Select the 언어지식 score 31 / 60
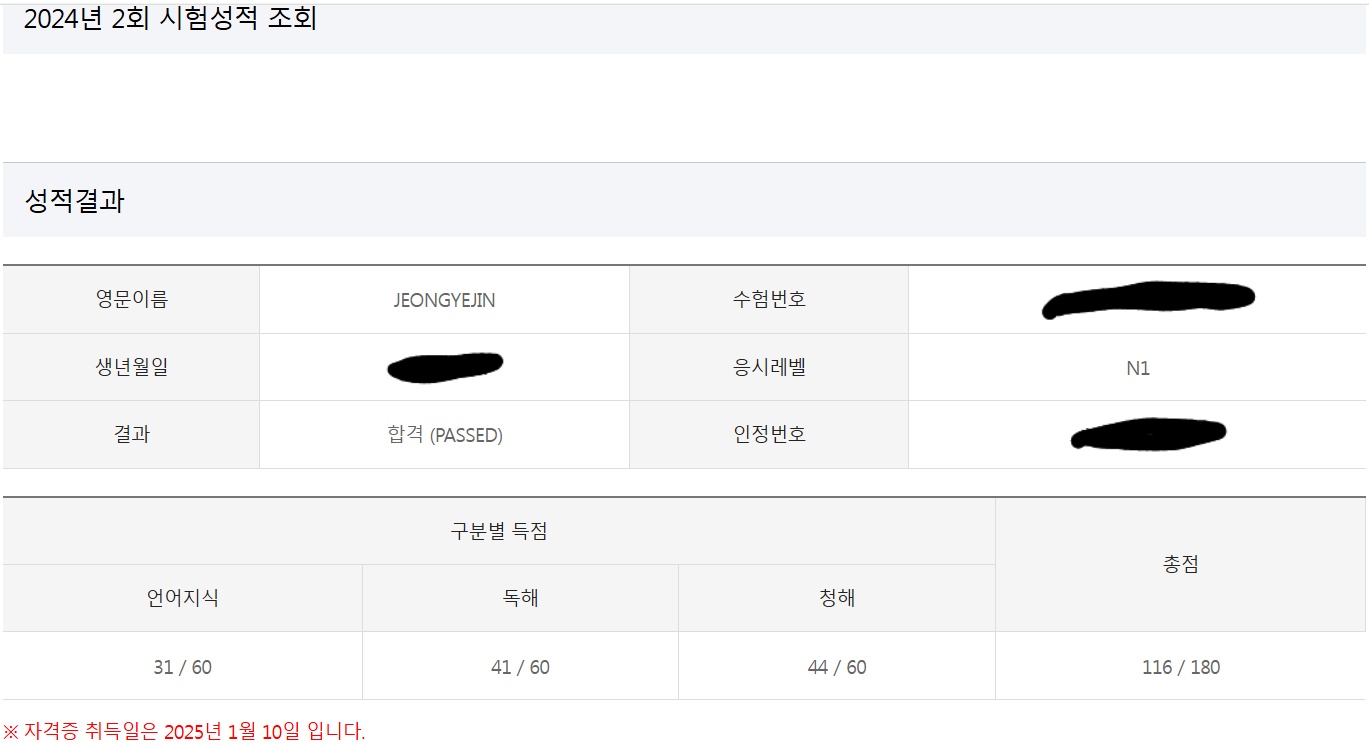Screen dimensions: 1369x747 (x=182, y=667)
